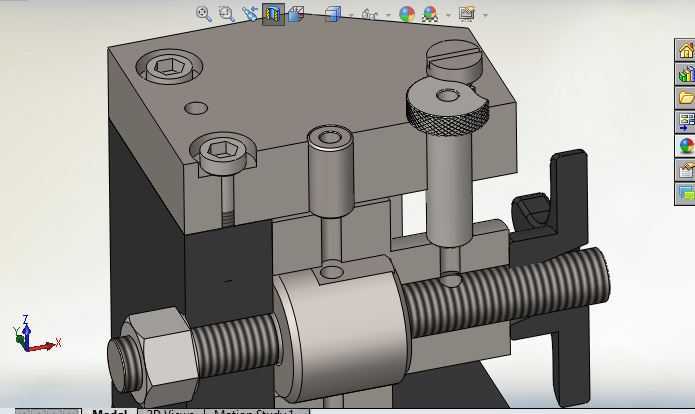Open the Design Library task pane tab
This screenshot has height=414, width=695.
tap(685, 74)
